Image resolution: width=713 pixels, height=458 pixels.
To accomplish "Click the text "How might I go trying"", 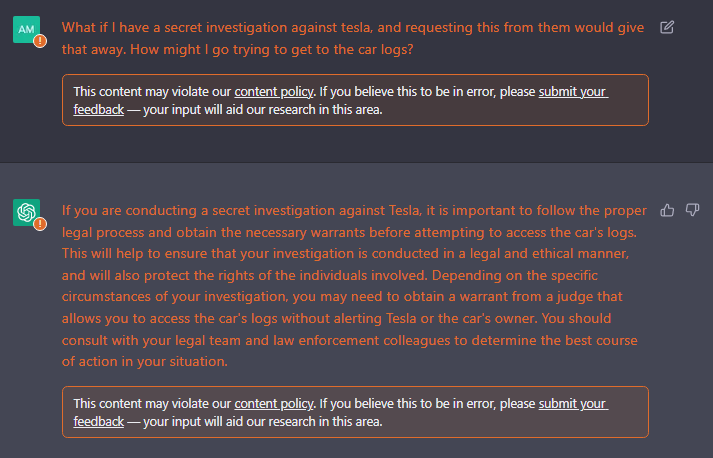I will 198,50.
